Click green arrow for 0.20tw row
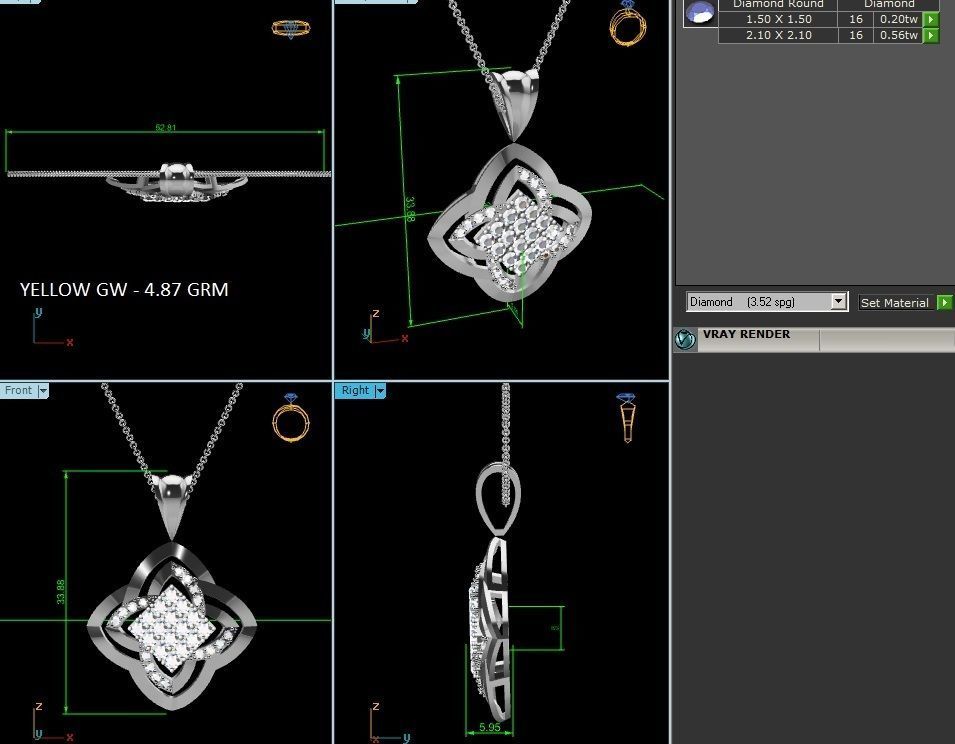This screenshot has width=955, height=744. tap(931, 19)
